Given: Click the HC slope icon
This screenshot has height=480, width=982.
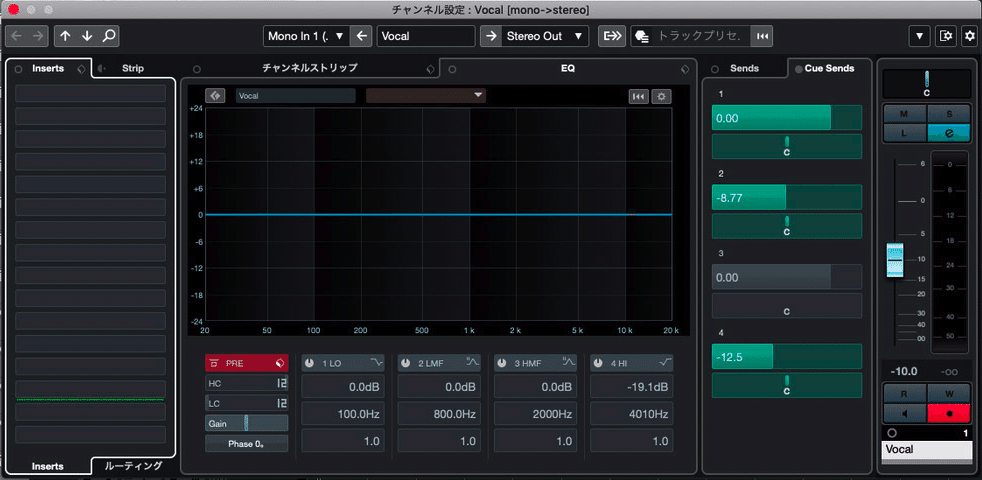Looking at the screenshot, I should pos(282,383).
